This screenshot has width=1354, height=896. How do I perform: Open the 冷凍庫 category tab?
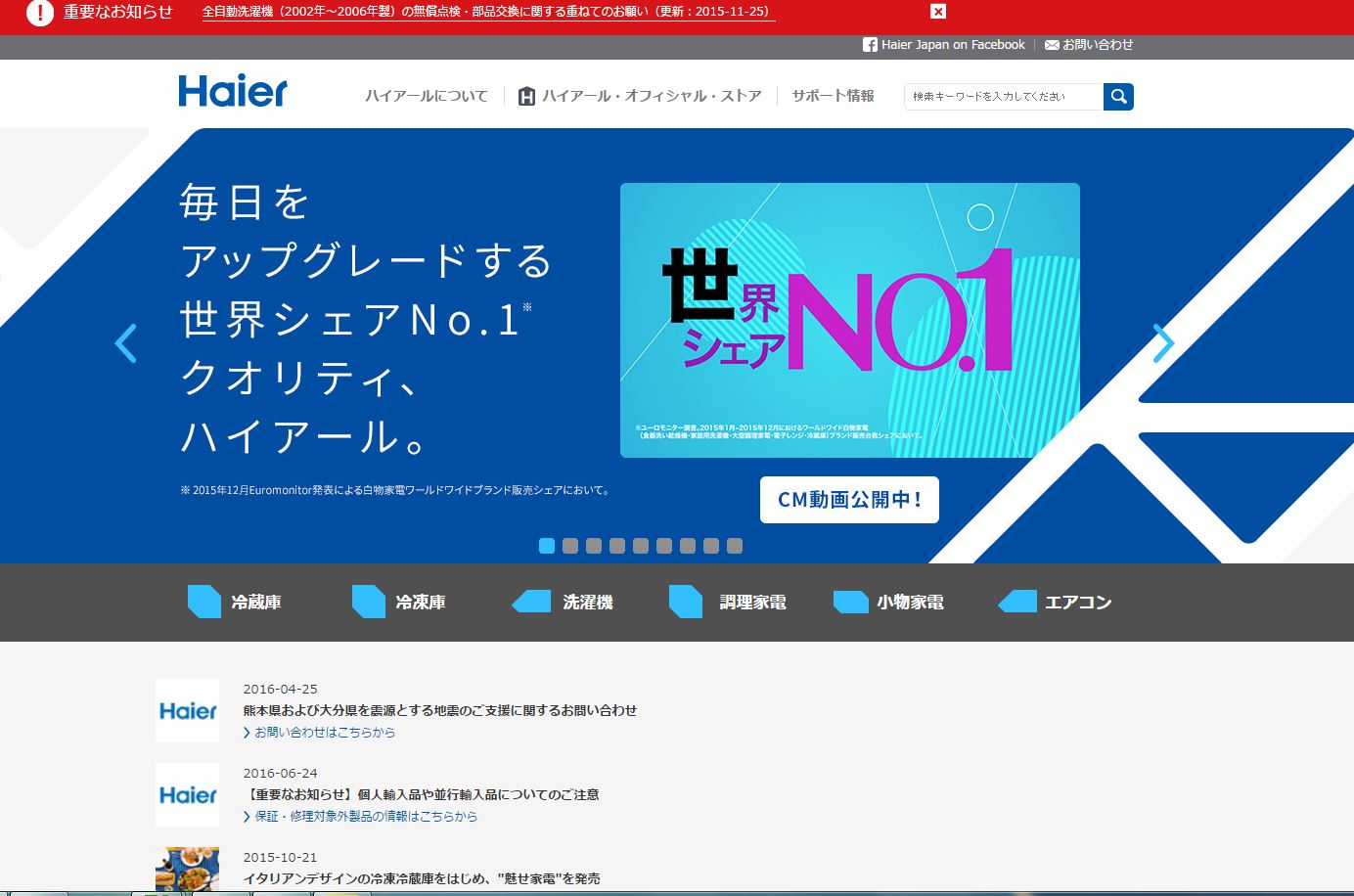(421, 603)
